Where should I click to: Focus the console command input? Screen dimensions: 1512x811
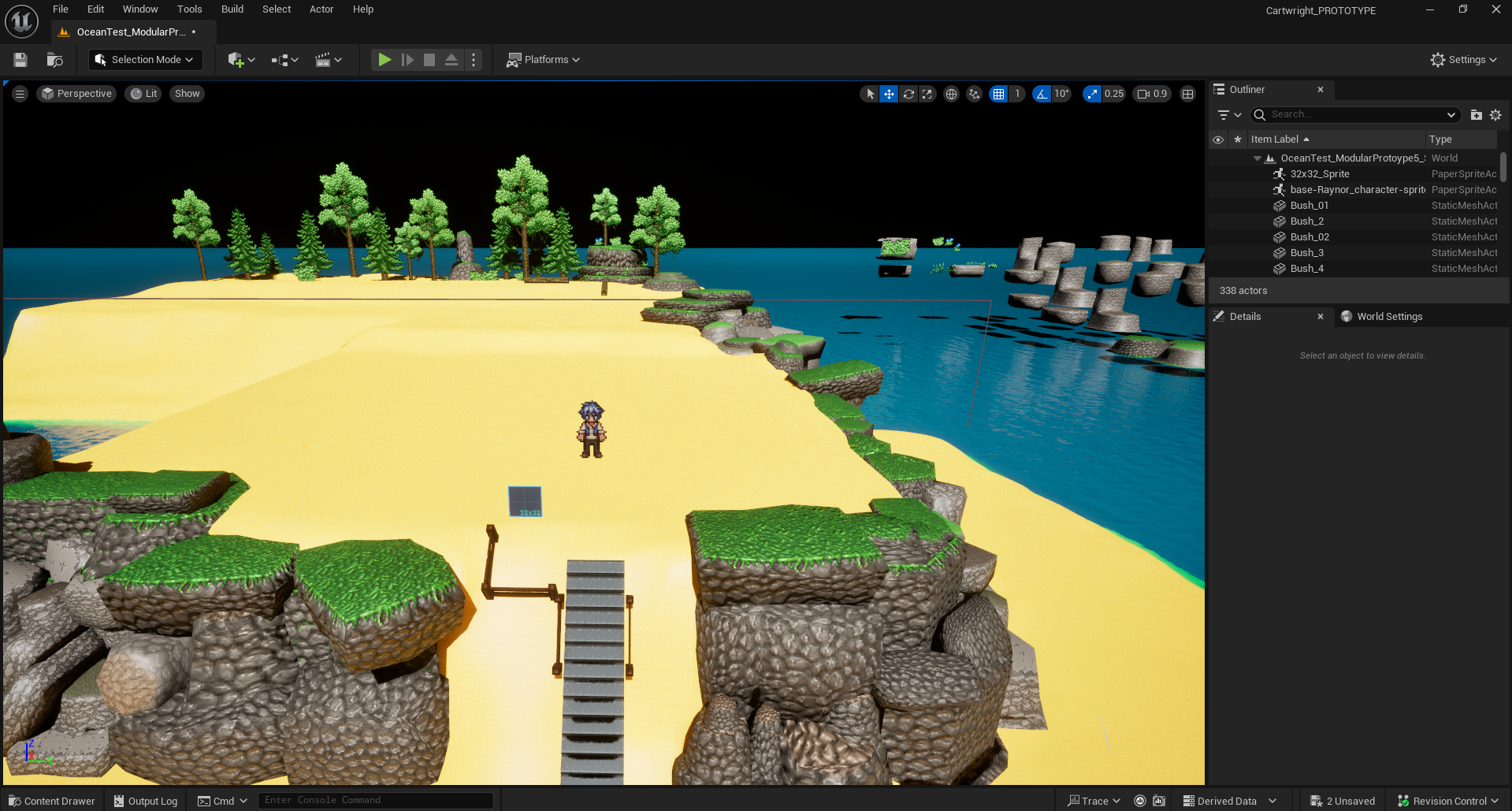(376, 801)
